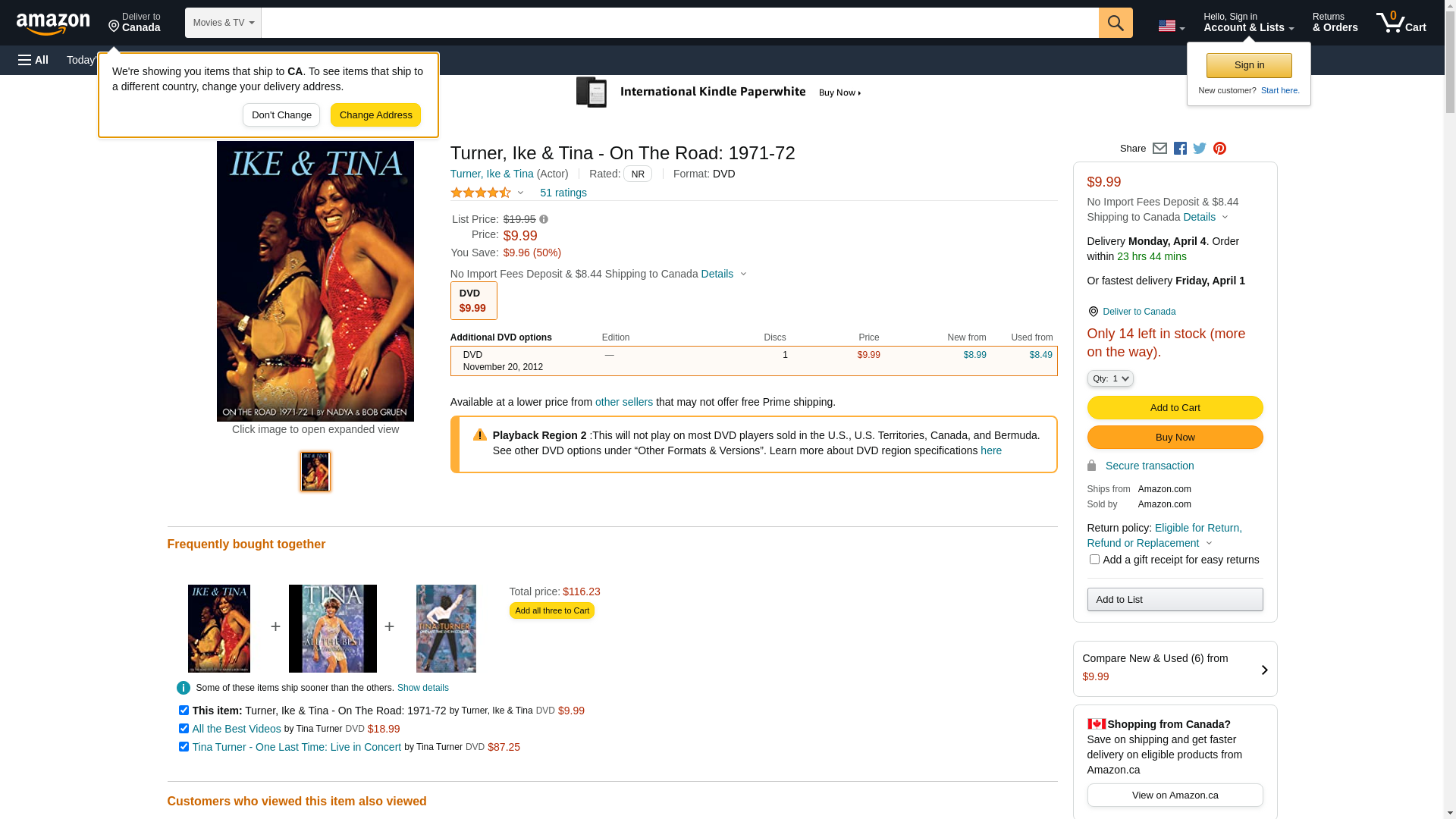
Task: Share product on Twitter
Action: [x=1200, y=149]
